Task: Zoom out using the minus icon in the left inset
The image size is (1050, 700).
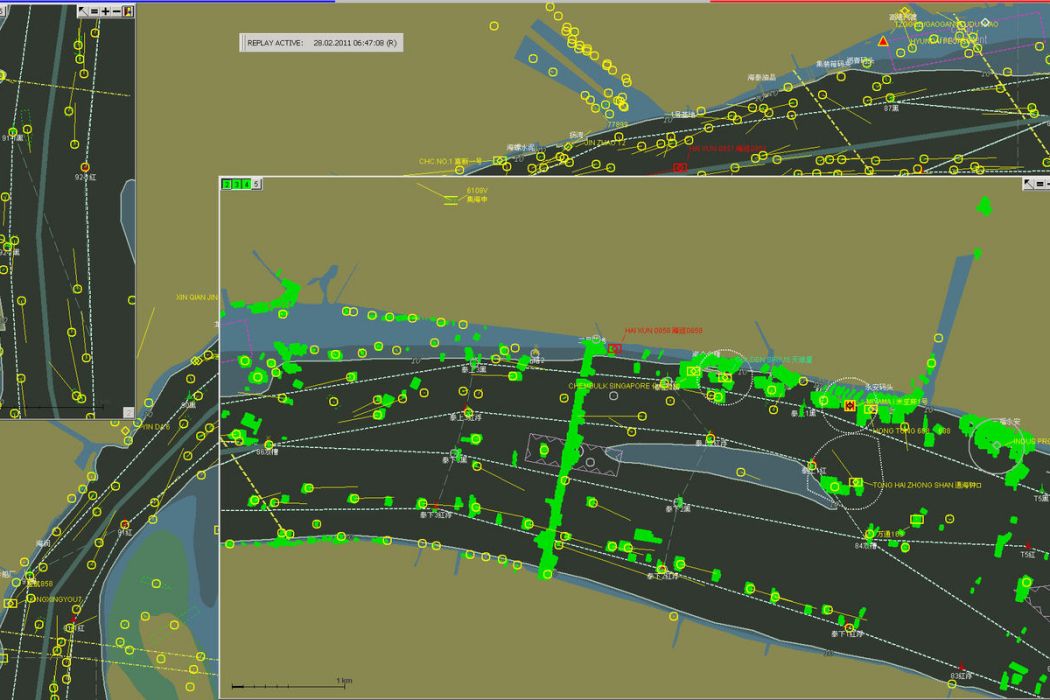Action: click(x=117, y=11)
